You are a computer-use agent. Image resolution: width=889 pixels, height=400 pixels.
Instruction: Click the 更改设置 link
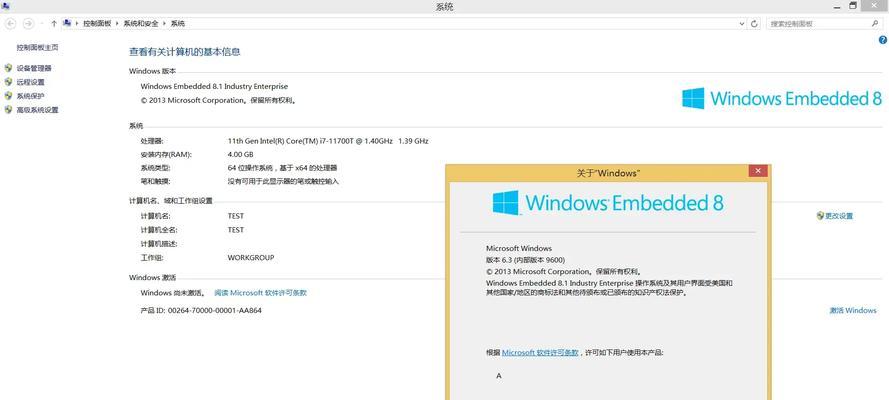pos(839,216)
